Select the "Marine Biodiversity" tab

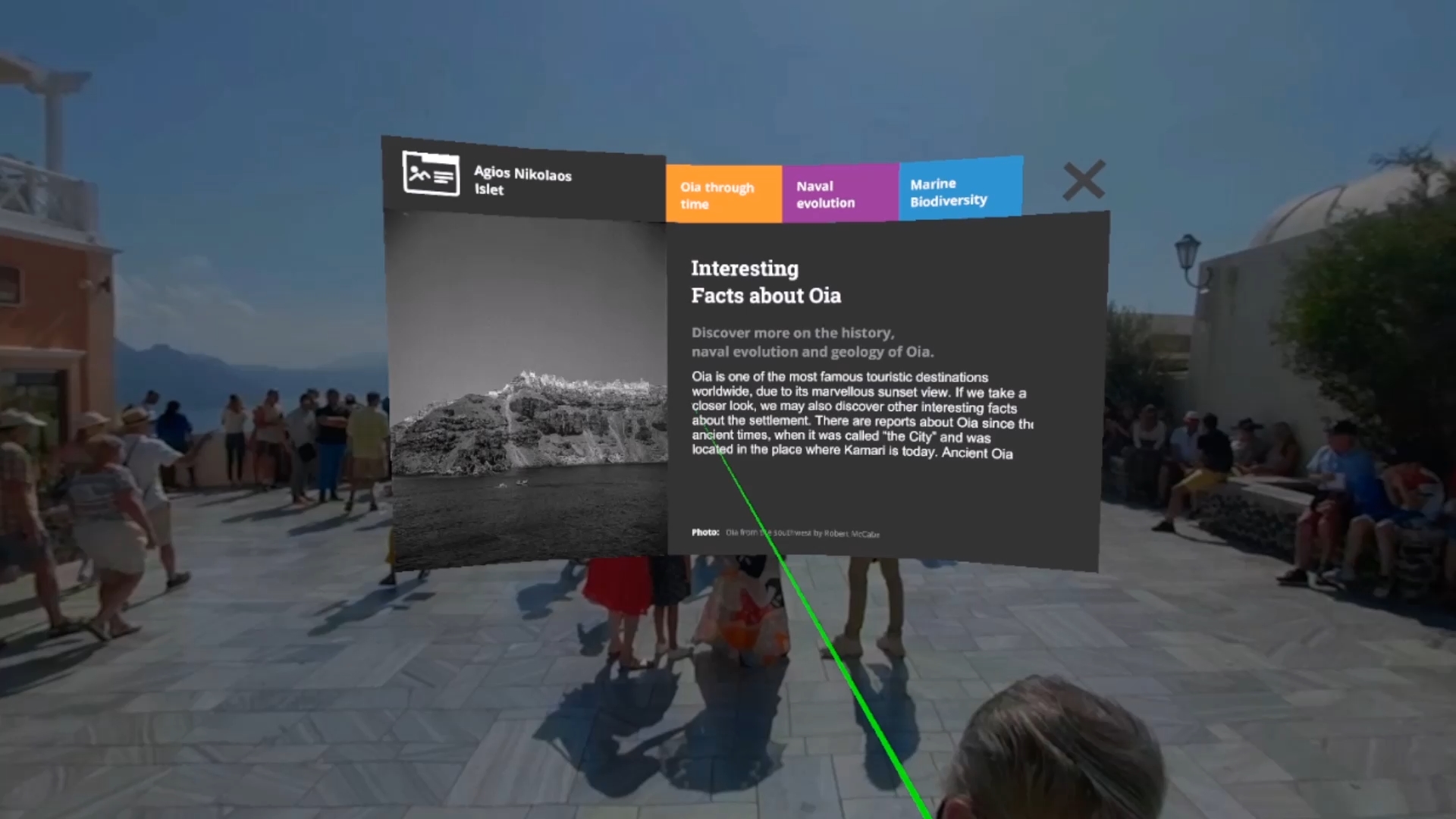coord(961,190)
